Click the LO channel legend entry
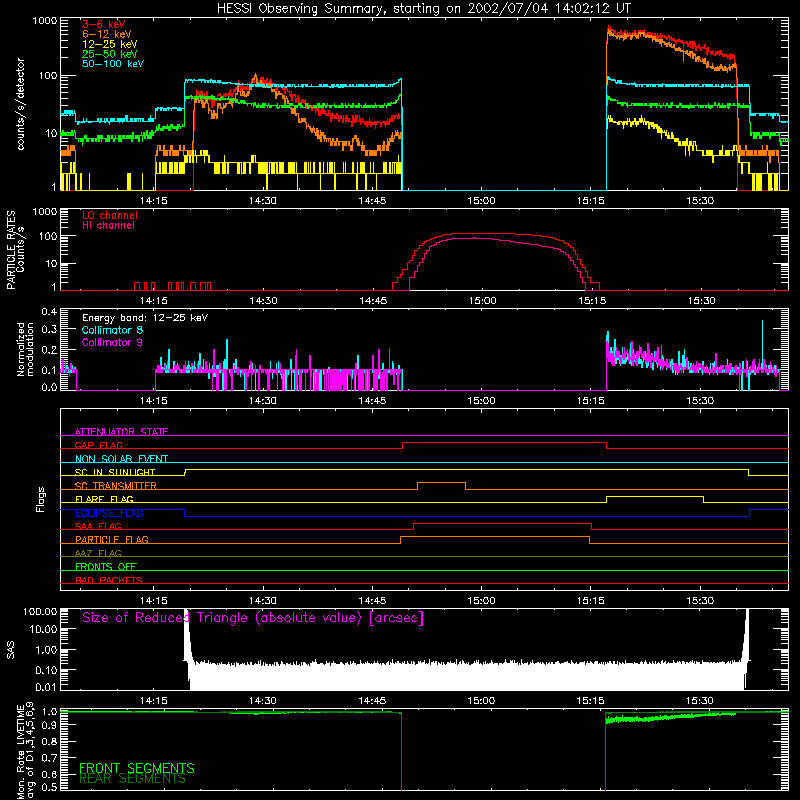 (x=110, y=215)
